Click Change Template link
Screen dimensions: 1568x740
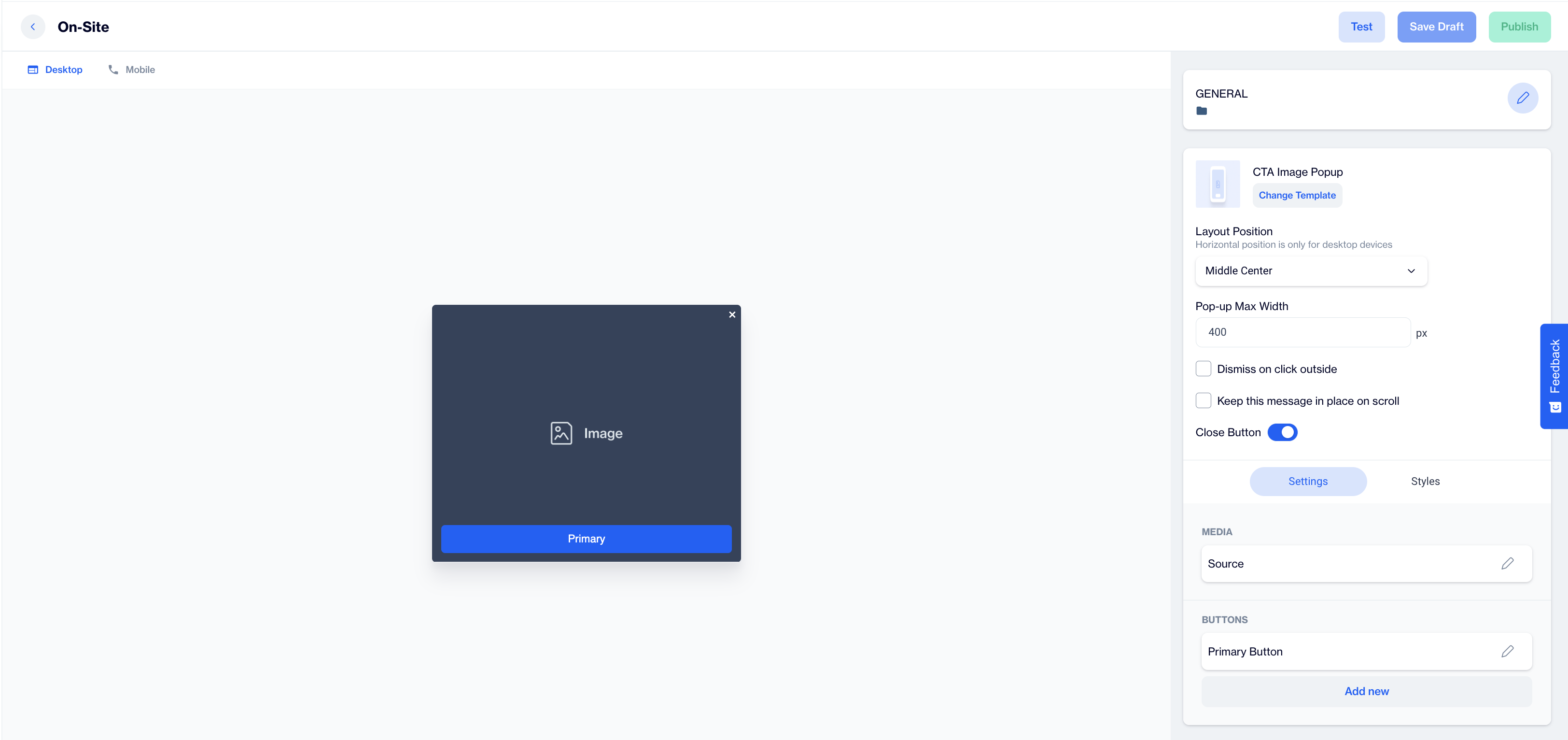click(x=1296, y=195)
